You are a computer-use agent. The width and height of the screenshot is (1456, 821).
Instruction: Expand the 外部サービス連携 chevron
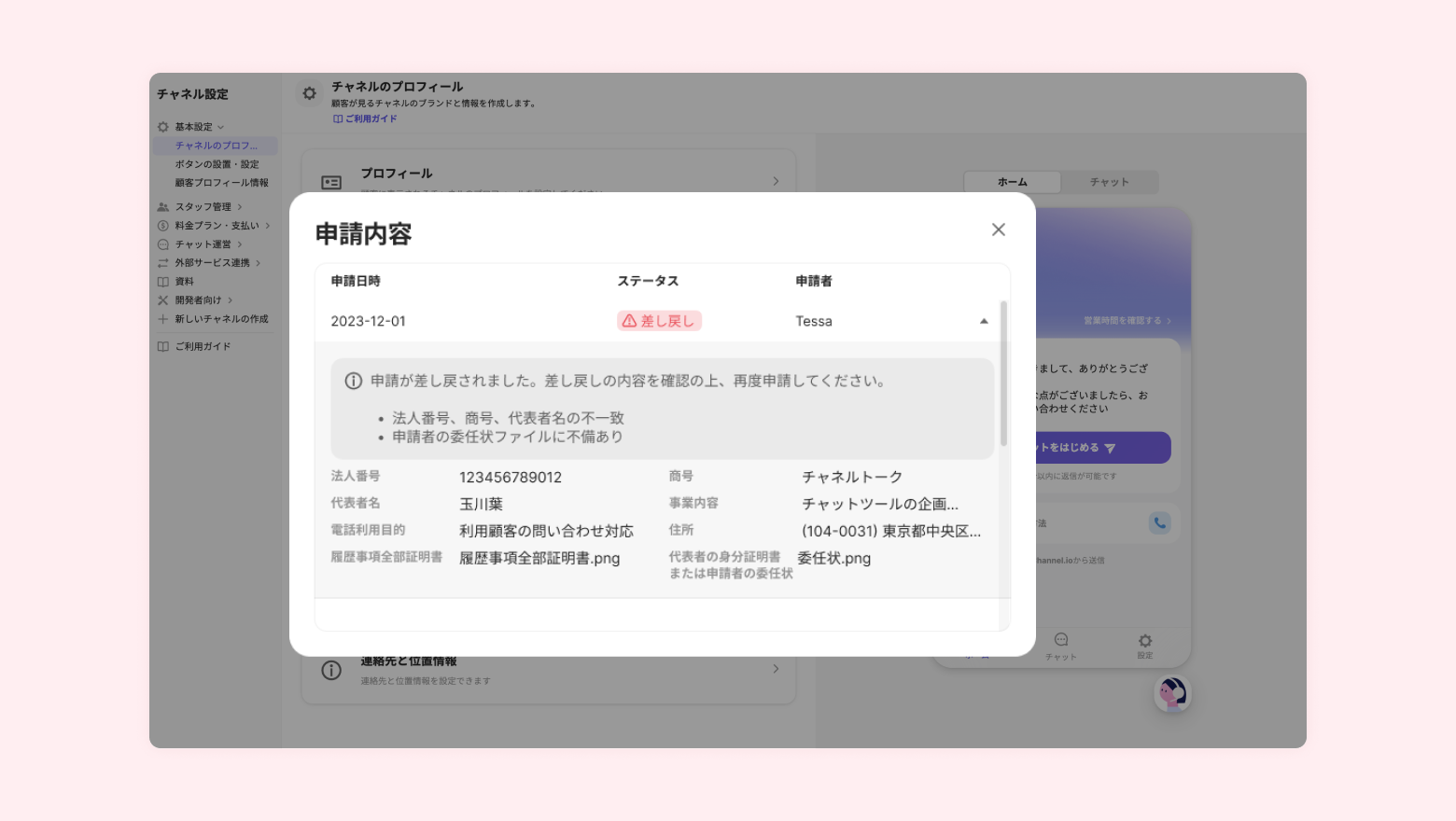tap(259, 263)
